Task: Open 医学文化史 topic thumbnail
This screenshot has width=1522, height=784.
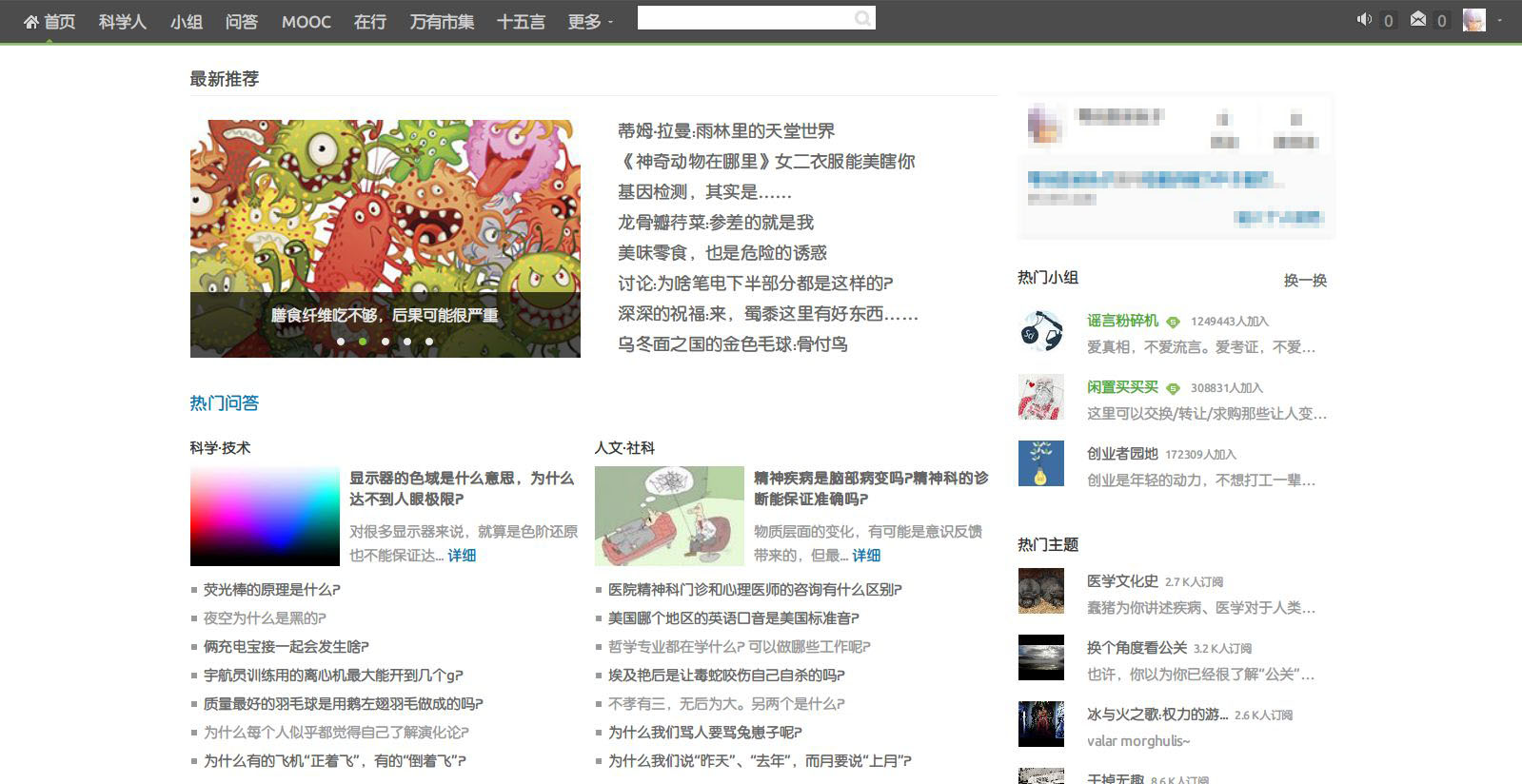Action: [1040, 591]
